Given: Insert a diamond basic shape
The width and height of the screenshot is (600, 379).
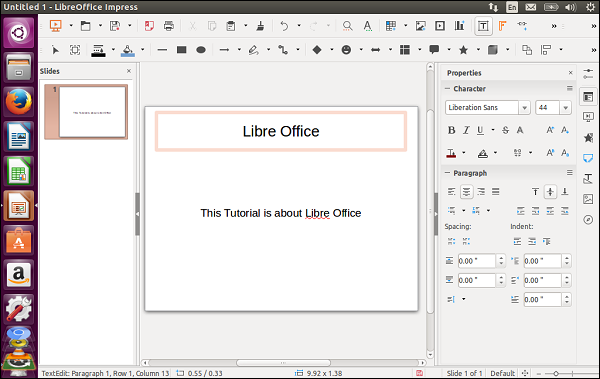Looking at the screenshot, I should pos(317,50).
